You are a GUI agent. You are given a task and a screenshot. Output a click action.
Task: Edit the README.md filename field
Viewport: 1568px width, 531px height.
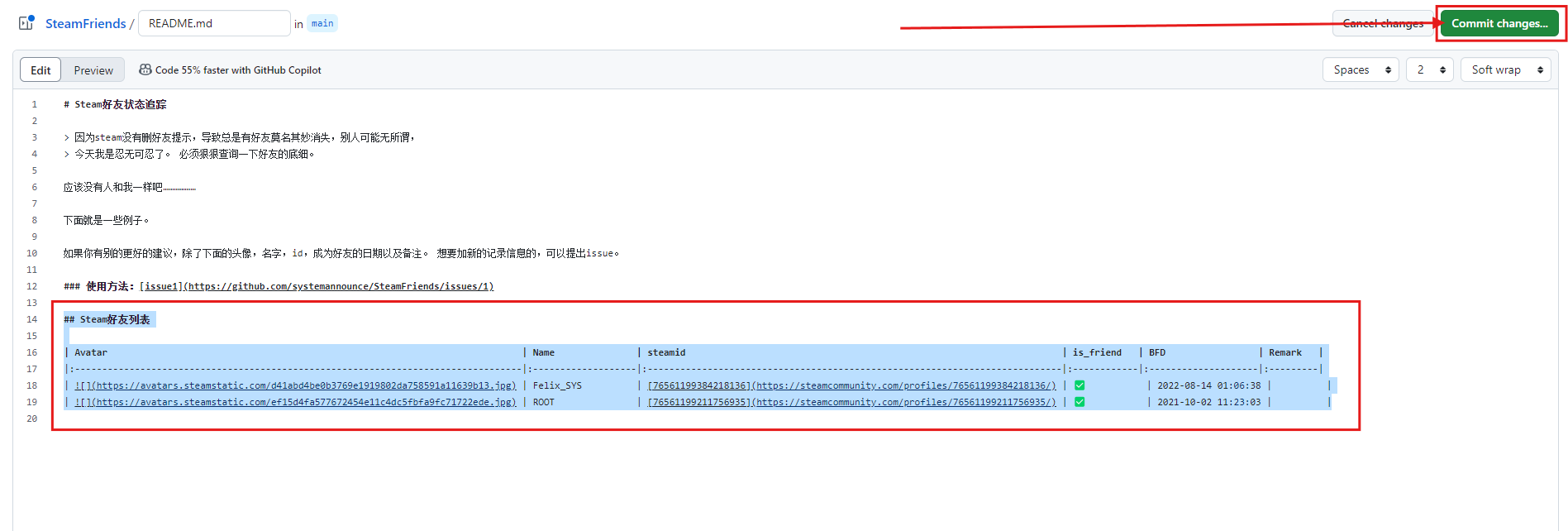pos(214,23)
